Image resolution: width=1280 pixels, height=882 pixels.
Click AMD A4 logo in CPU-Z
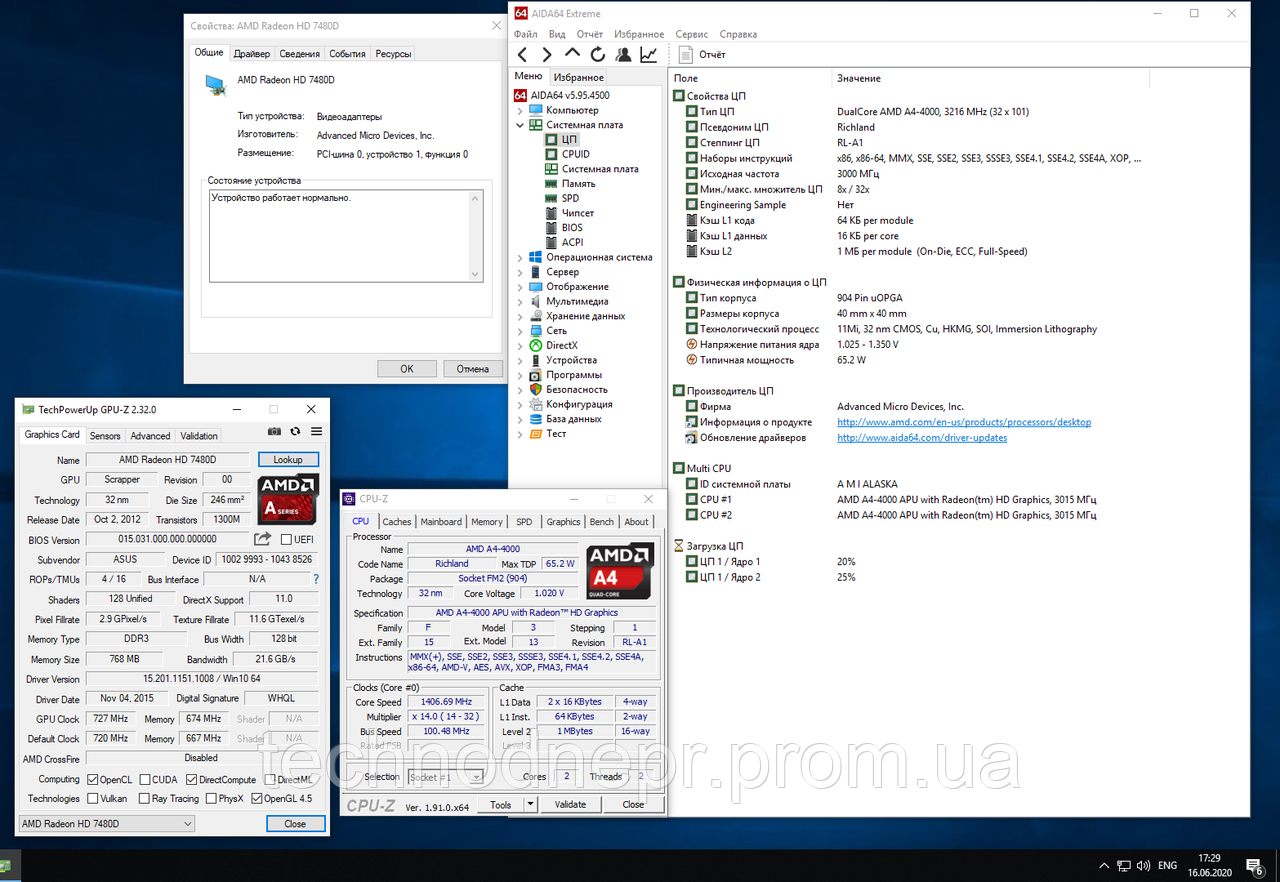[x=620, y=570]
